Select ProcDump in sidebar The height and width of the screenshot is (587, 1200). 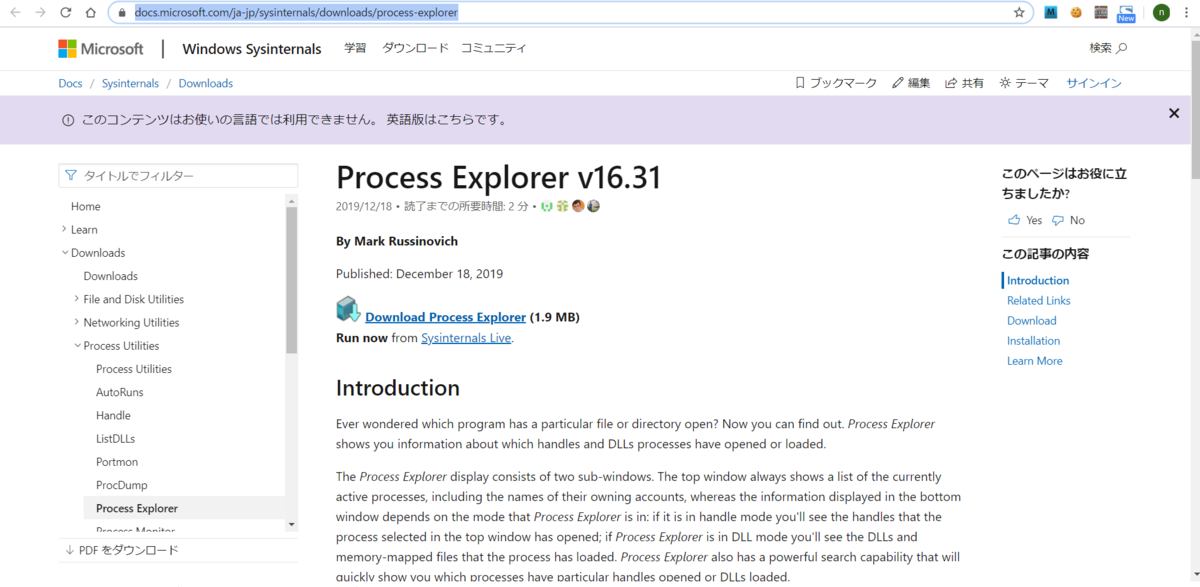click(x=121, y=485)
